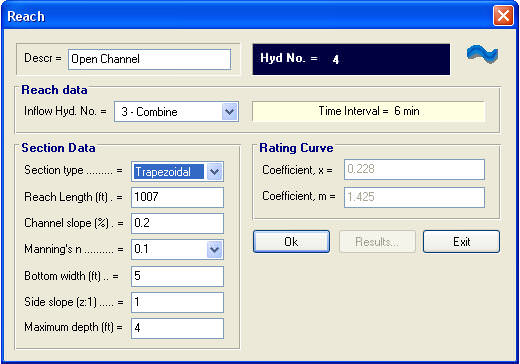Click the Maximum depth input field

(177, 328)
